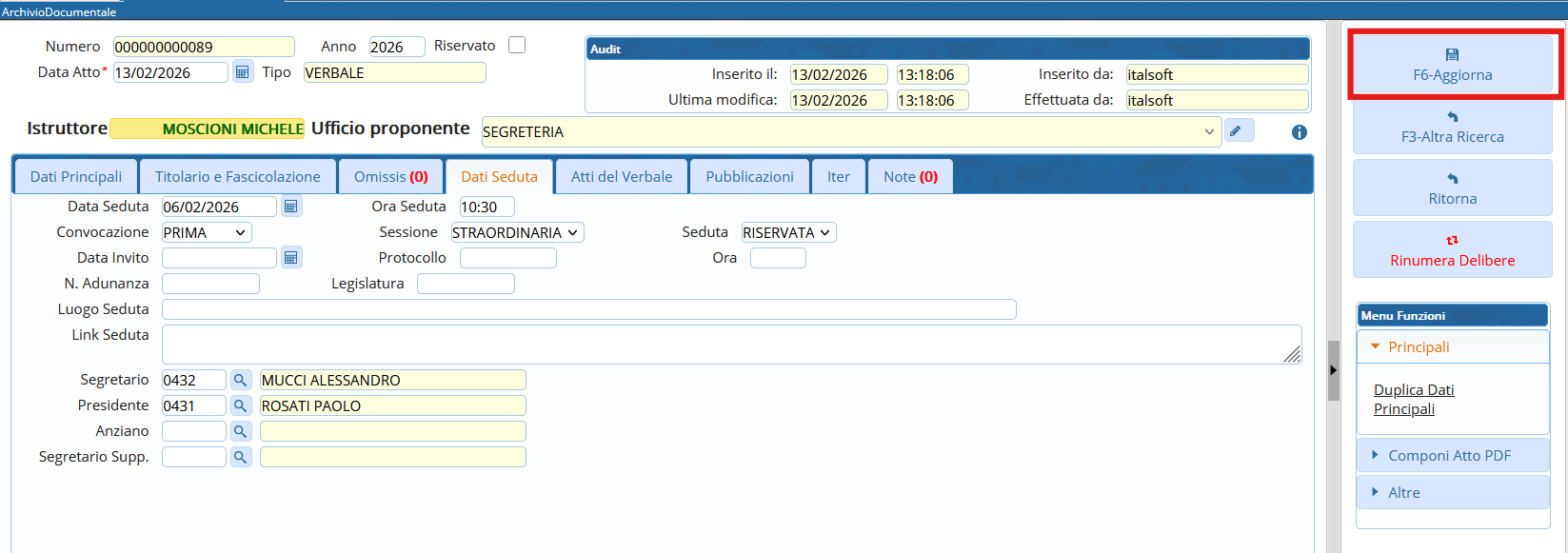Screen dimensions: 1568x553
Task: Open the Convocazione dropdown
Action: pyautogui.click(x=206, y=232)
